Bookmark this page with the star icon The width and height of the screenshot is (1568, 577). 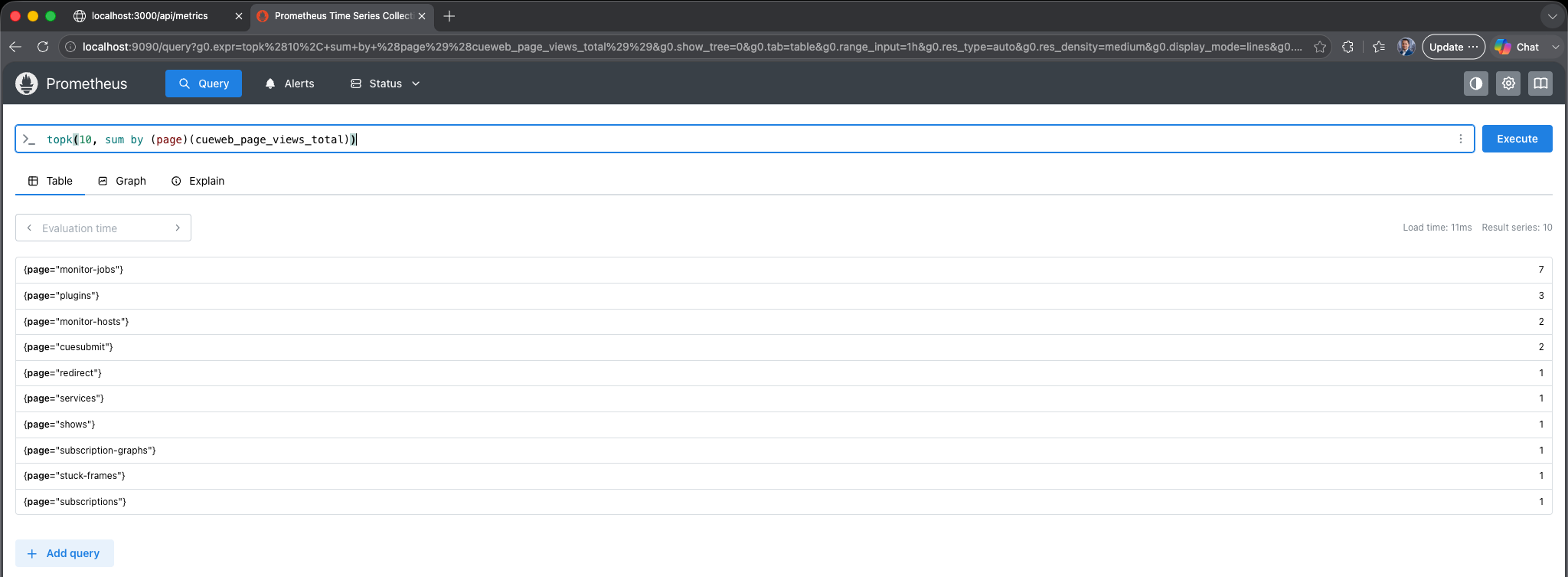1320,47
